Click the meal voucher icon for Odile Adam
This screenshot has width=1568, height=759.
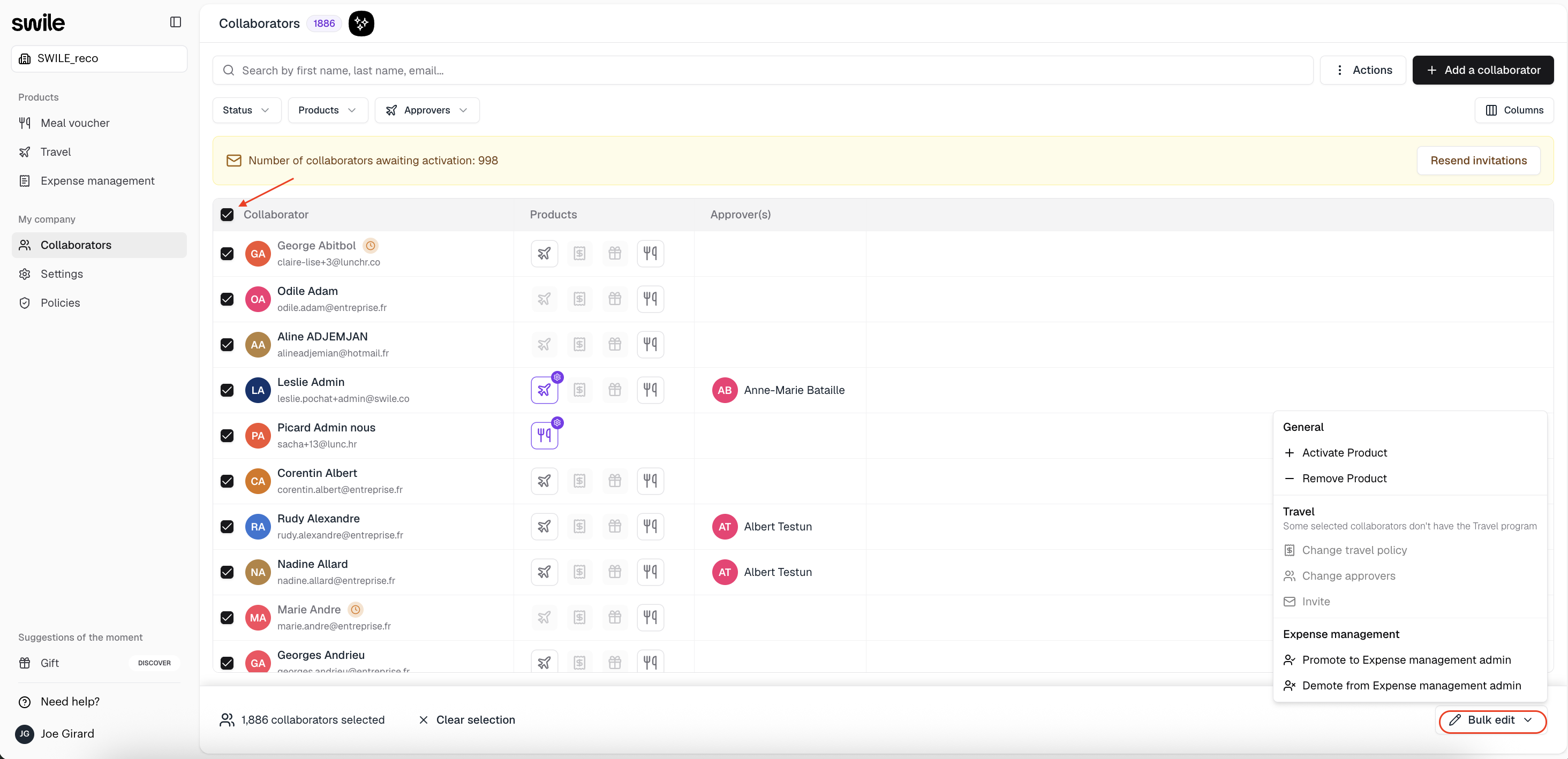[650, 299]
